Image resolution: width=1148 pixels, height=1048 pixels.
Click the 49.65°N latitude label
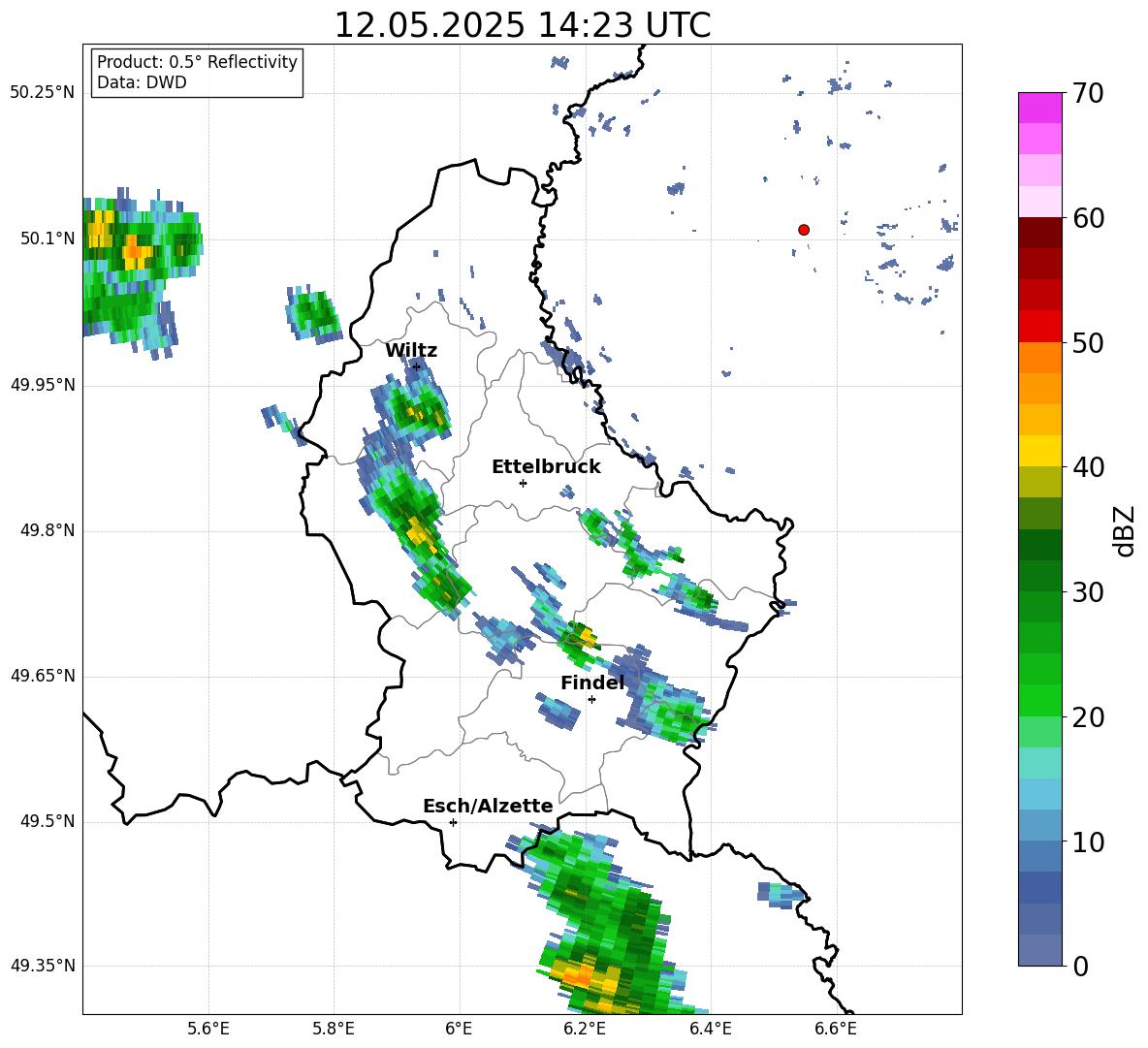(43, 676)
